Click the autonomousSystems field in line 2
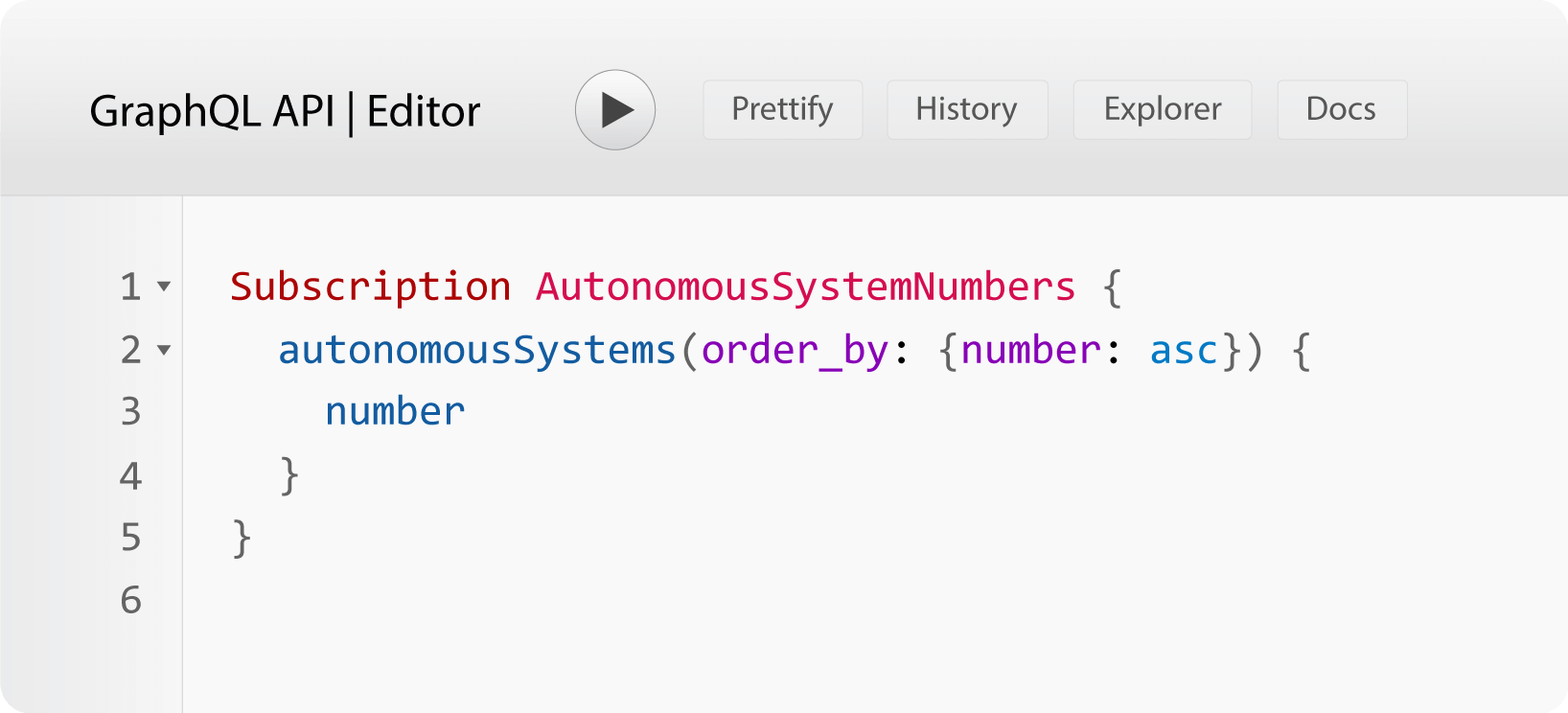 476,350
